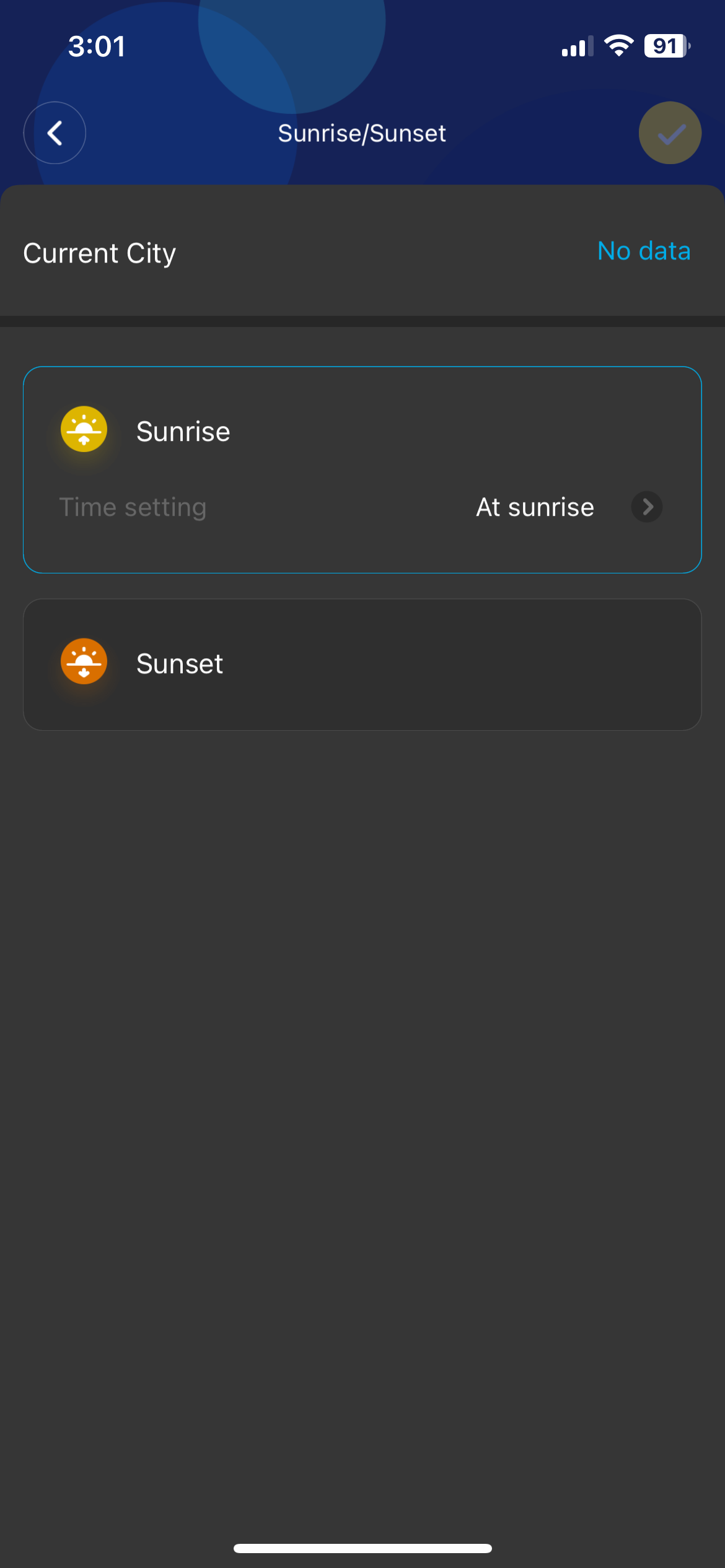Tap the yellow Sunrise icon
The image size is (725, 1568).
(x=84, y=429)
